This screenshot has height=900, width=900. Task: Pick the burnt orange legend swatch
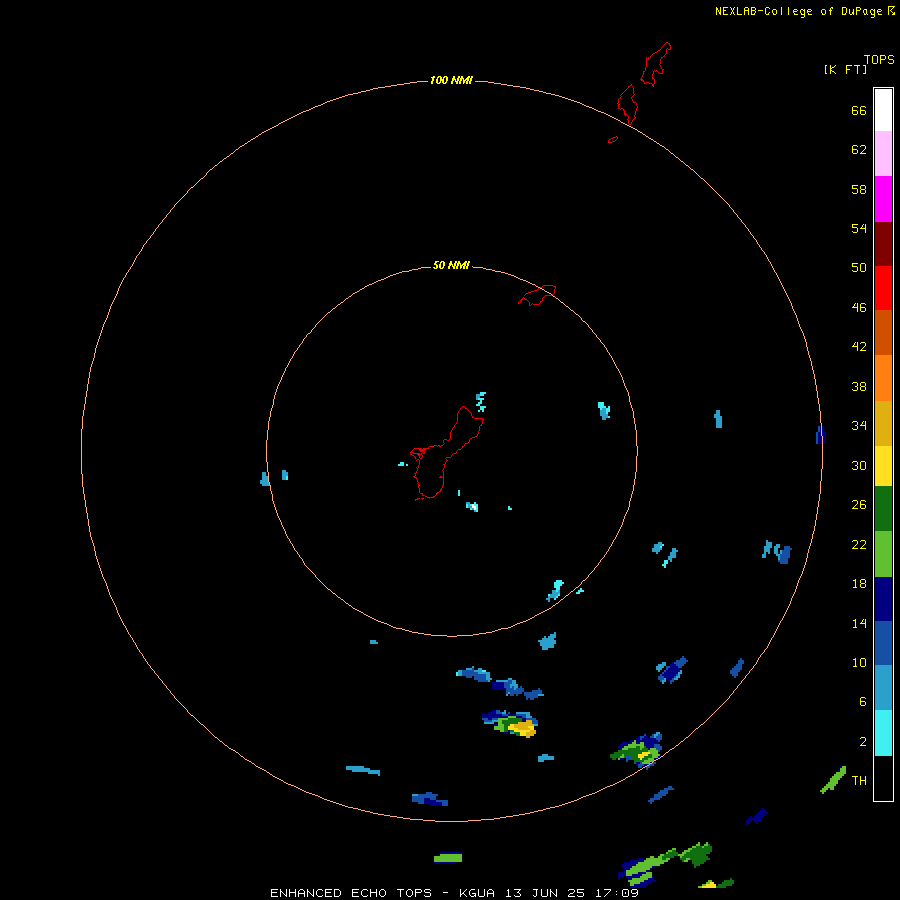(x=883, y=332)
